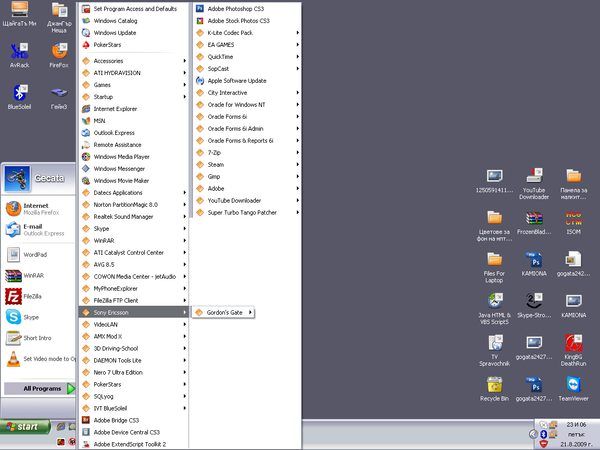Screen dimensions: 600x450
Task: Launch WordPad from pinned list
Action: tap(38, 255)
